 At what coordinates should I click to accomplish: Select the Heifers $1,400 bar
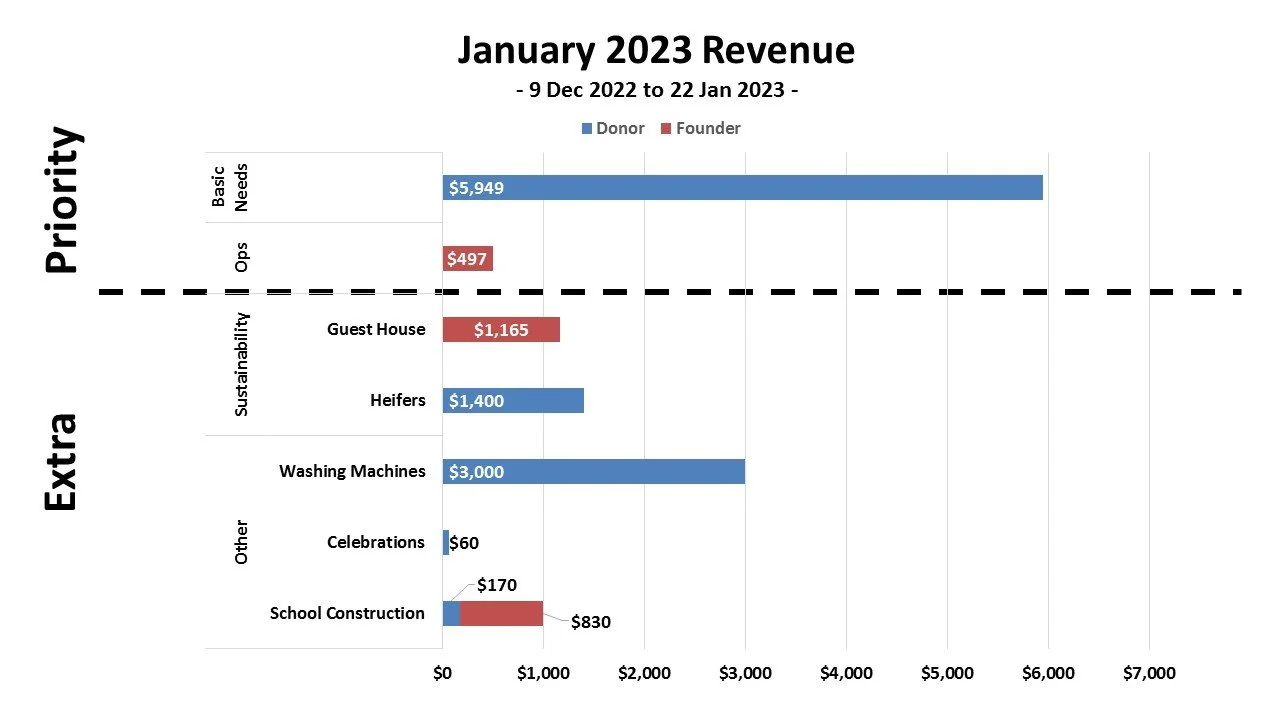(x=513, y=400)
